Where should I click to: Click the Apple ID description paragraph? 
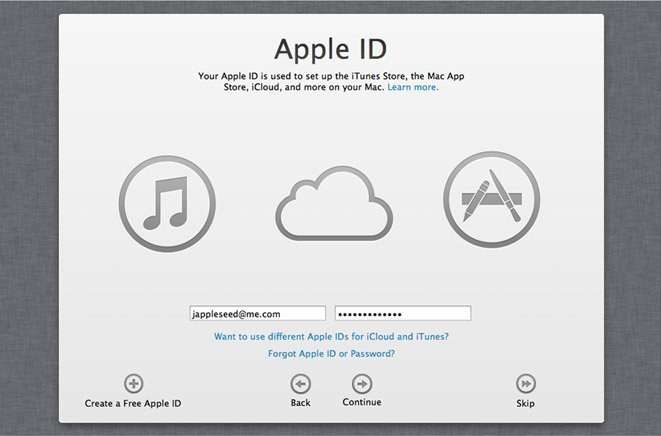coord(320,81)
